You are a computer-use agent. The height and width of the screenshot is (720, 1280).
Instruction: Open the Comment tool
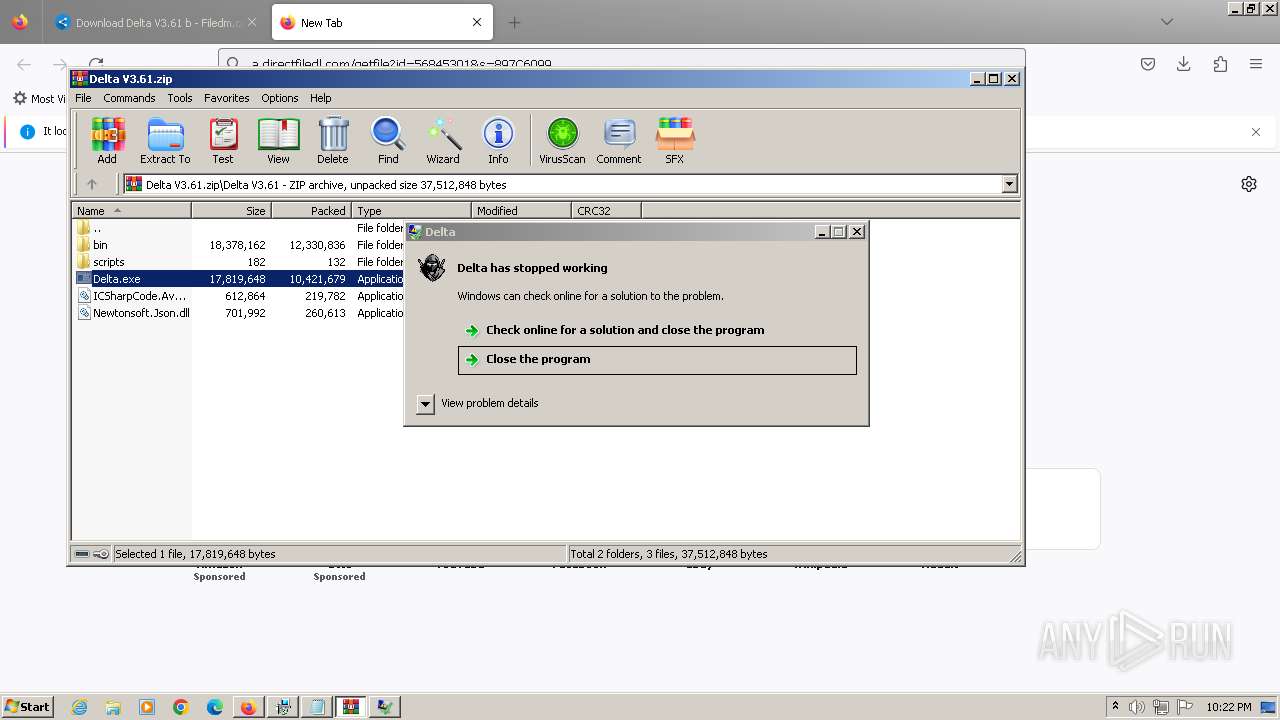[x=619, y=140]
